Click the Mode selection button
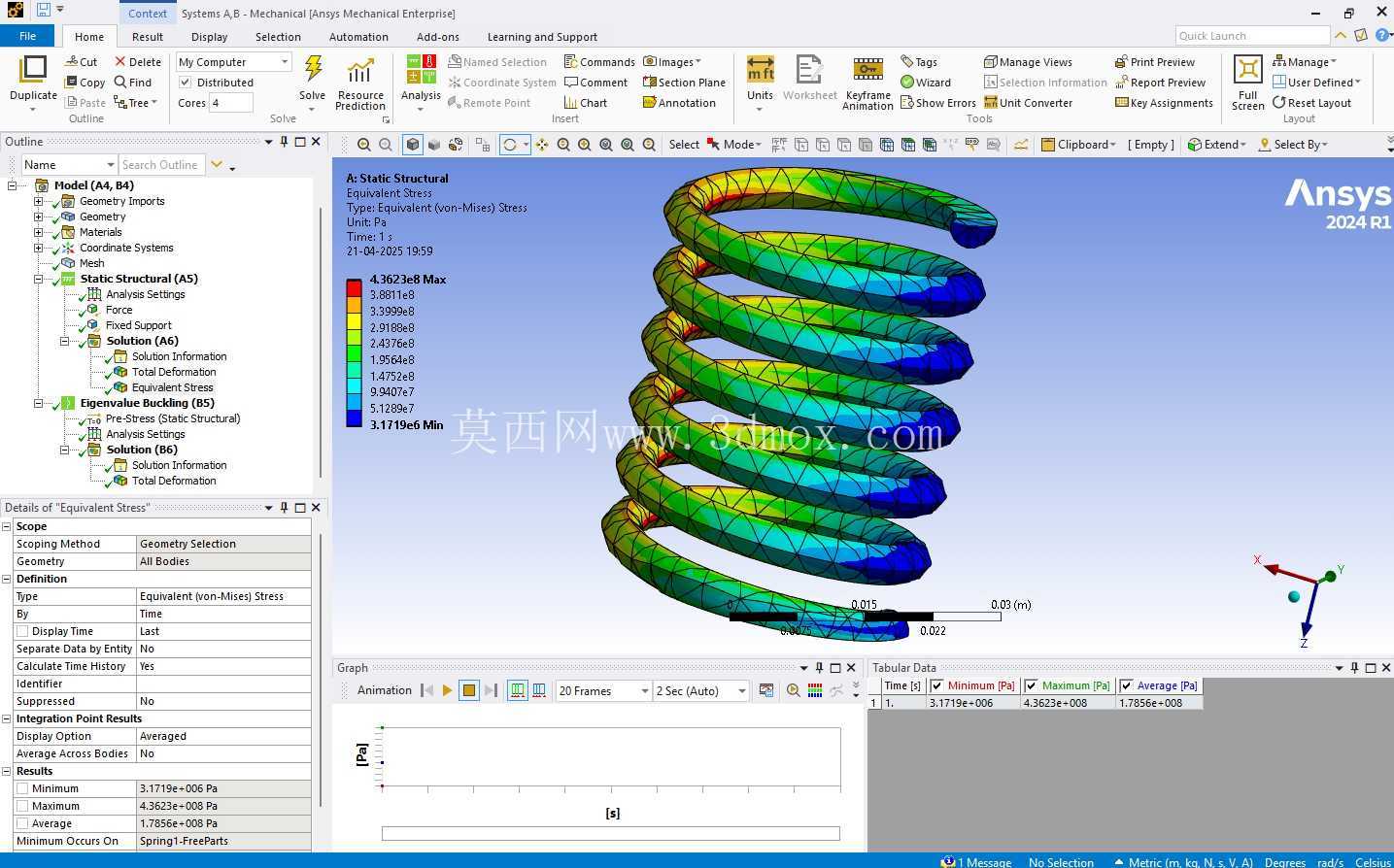Screen dimensions: 1394x868 734,145
